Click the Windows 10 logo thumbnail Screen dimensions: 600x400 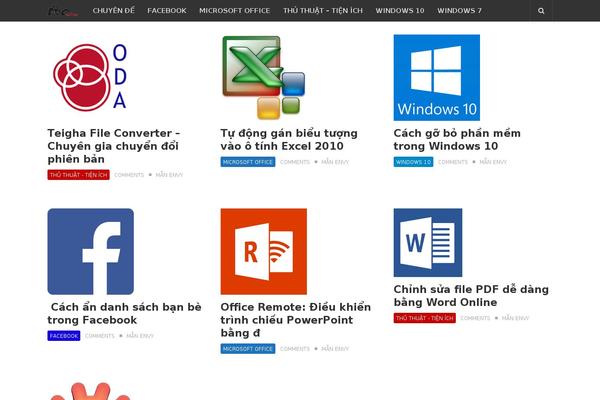pos(437,78)
